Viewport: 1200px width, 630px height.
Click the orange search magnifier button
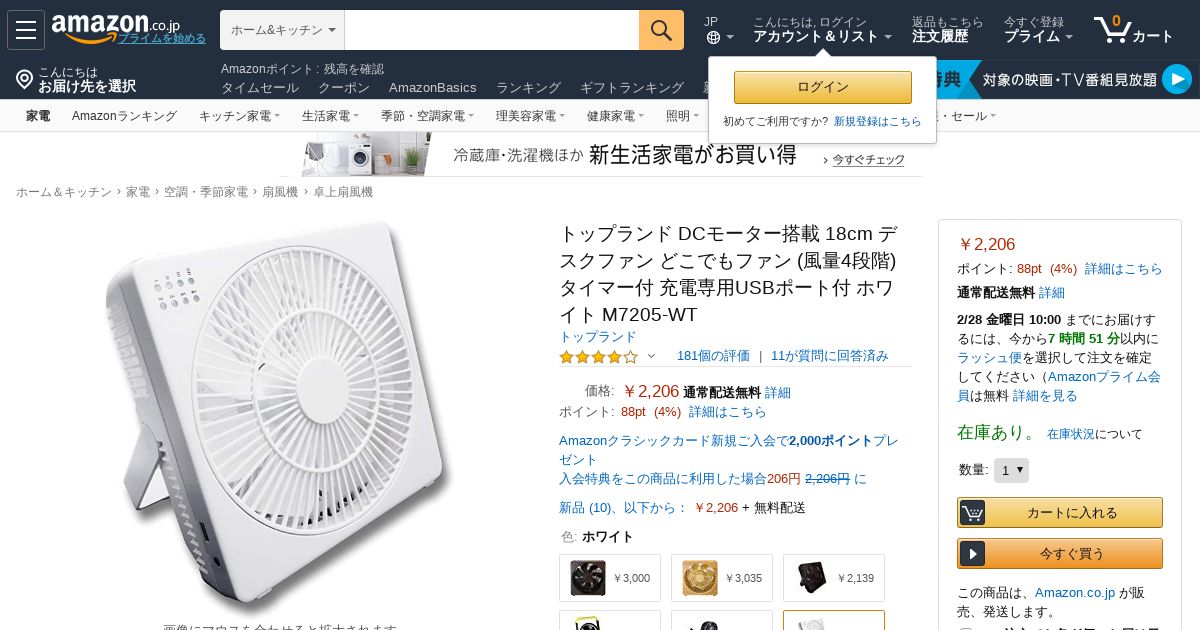coord(661,30)
